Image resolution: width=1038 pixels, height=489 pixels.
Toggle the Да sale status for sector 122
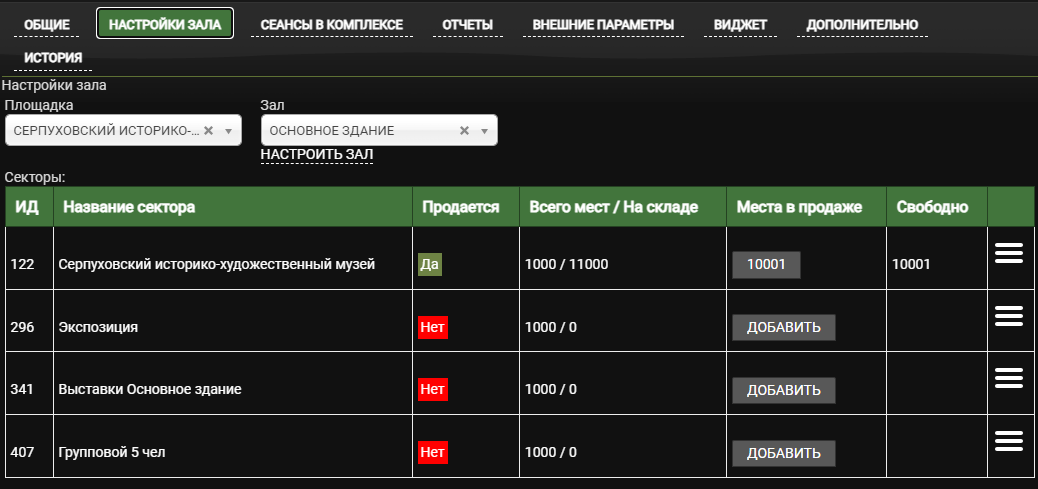pyautogui.click(x=430, y=264)
